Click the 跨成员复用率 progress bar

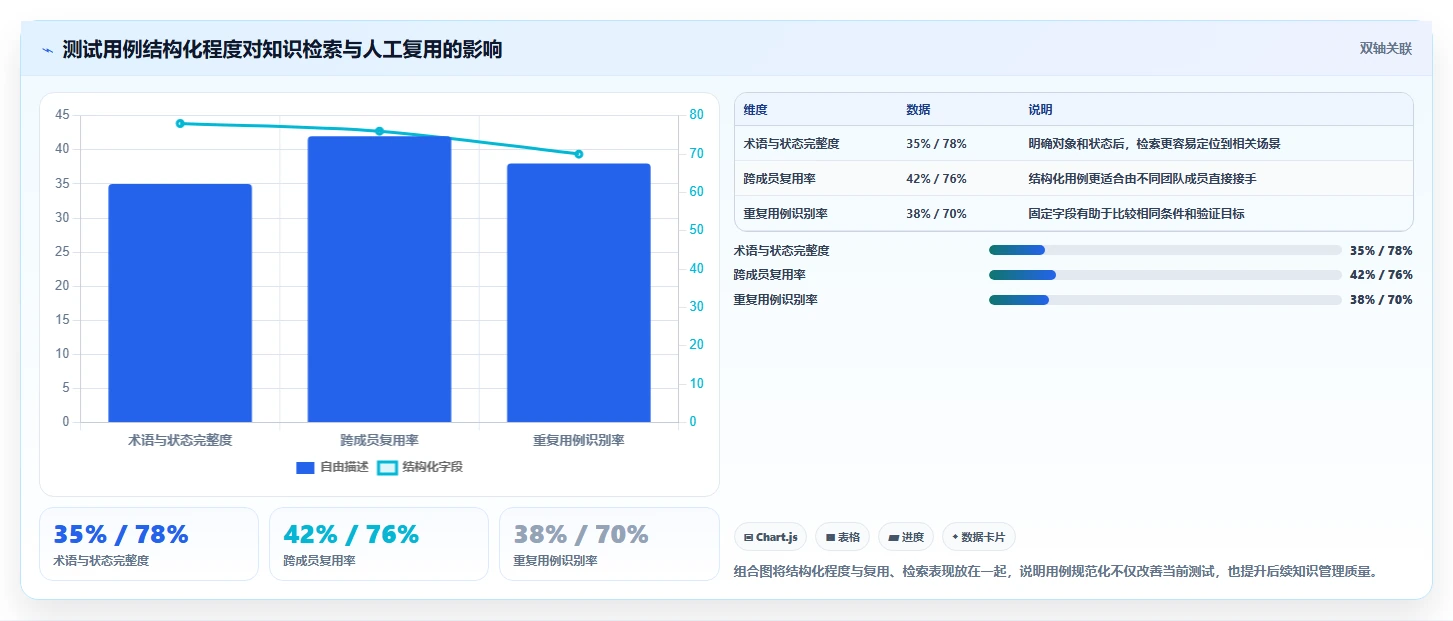(1165, 275)
